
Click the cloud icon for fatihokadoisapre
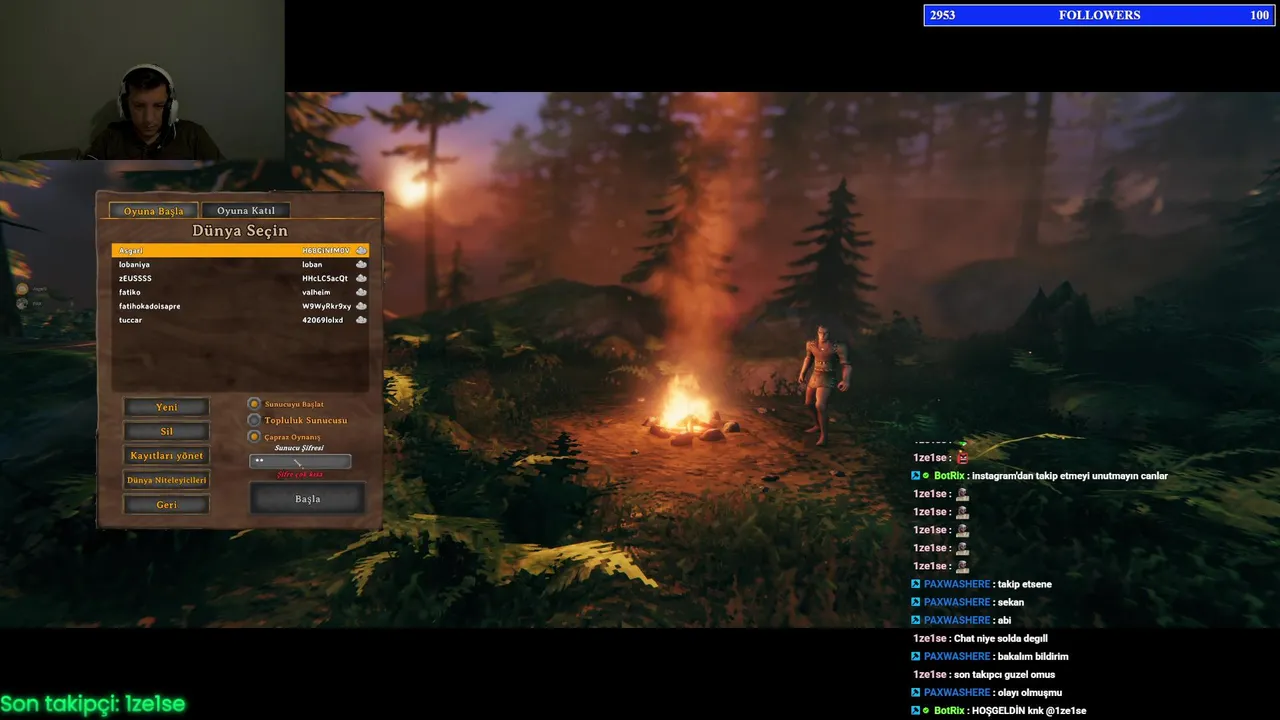[x=361, y=306]
